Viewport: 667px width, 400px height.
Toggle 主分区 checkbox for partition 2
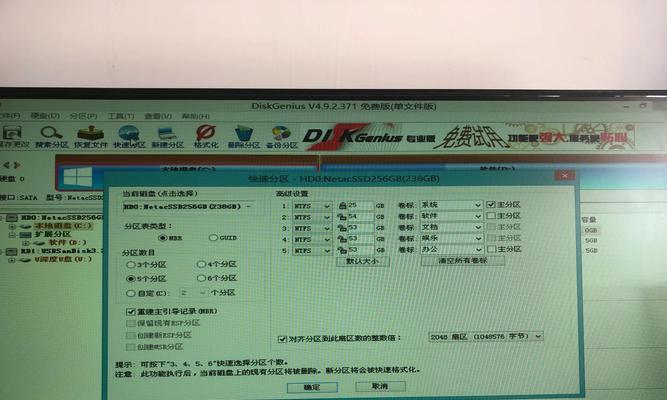(491, 216)
